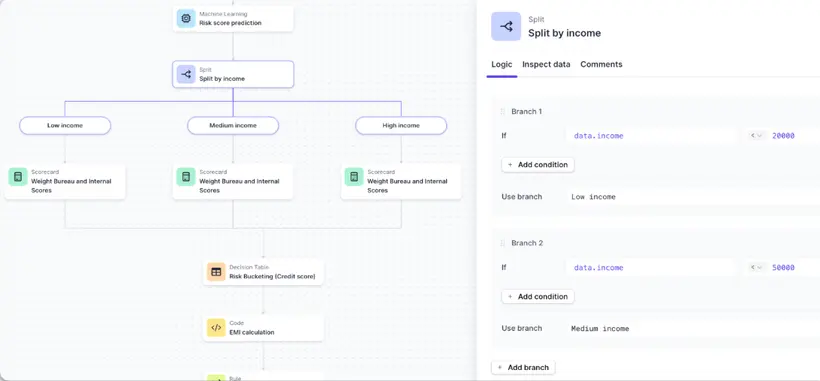Click the 50000 value field
Screen dimensions: 820x381
[783, 268]
